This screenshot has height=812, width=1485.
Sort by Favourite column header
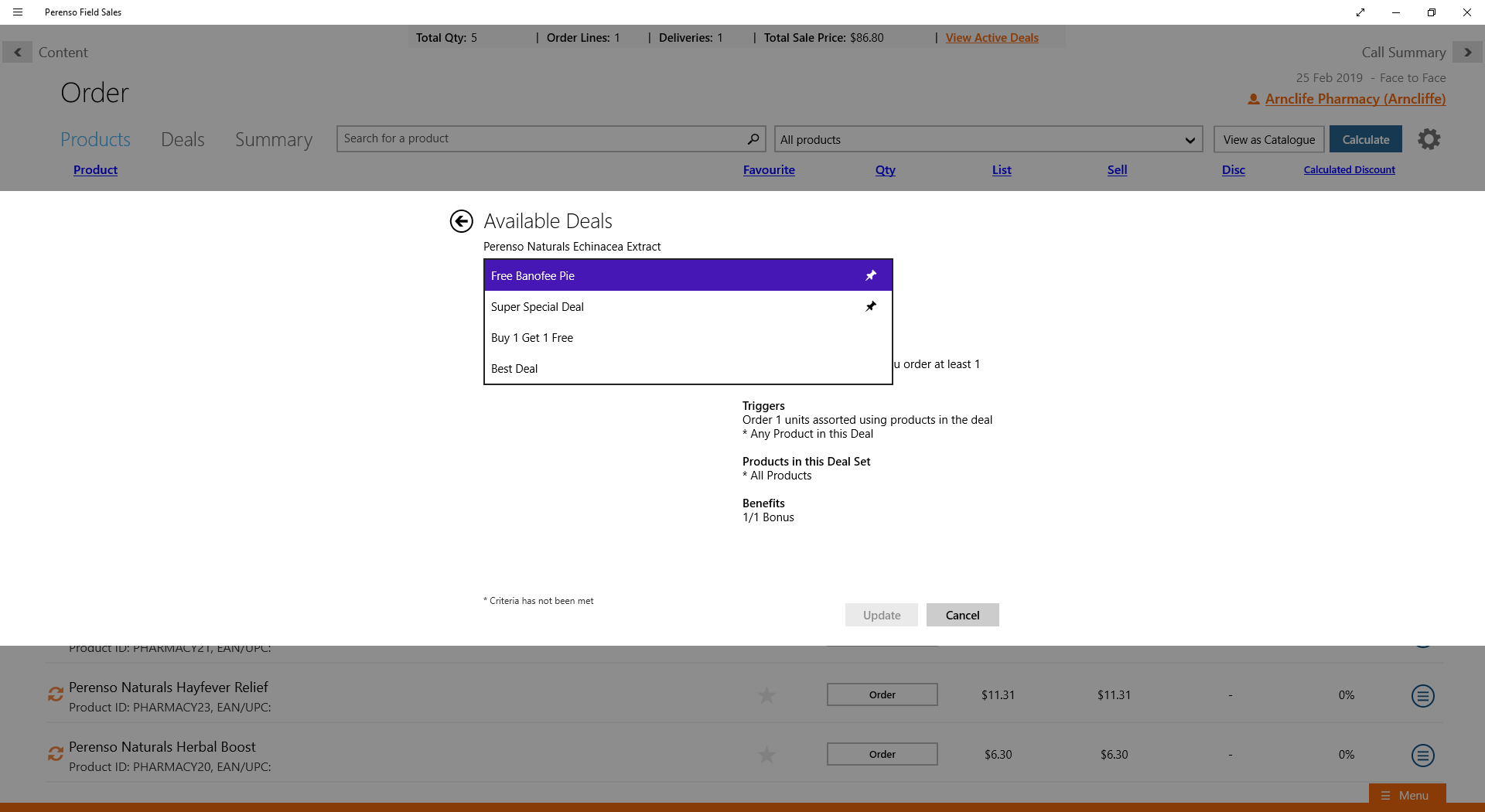tap(769, 169)
